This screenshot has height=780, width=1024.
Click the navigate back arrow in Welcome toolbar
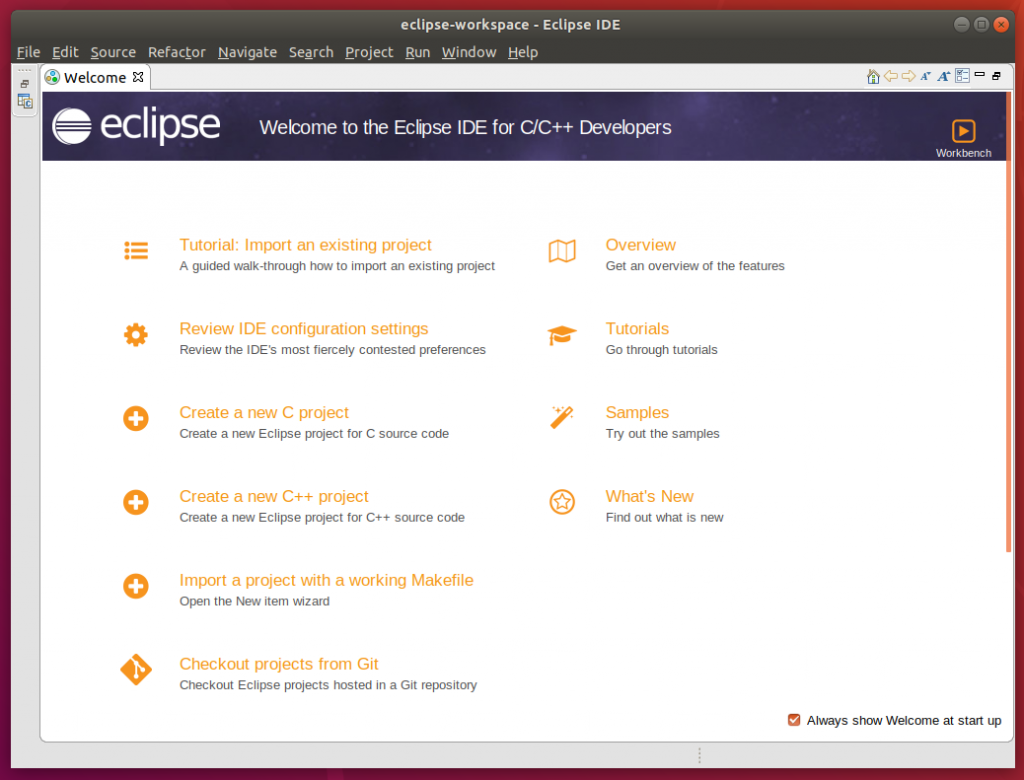point(891,76)
